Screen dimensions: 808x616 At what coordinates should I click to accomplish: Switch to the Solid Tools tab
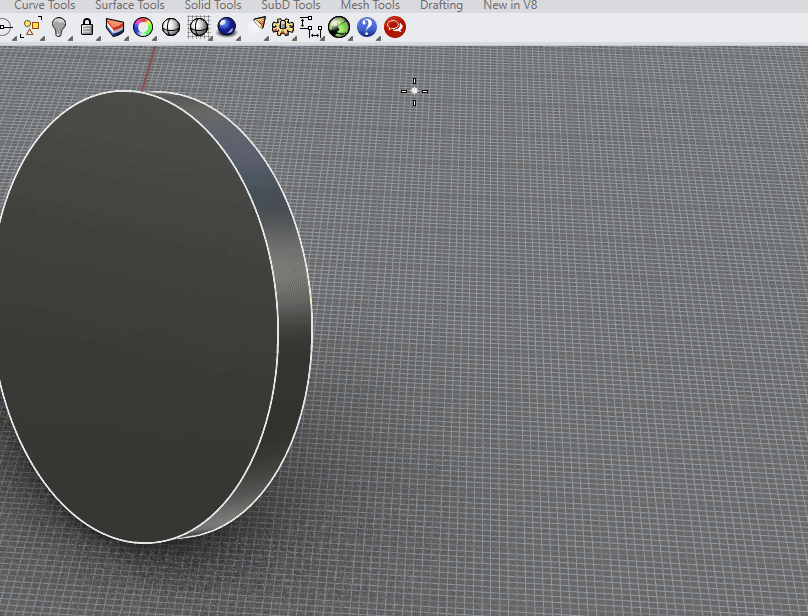pos(213,5)
